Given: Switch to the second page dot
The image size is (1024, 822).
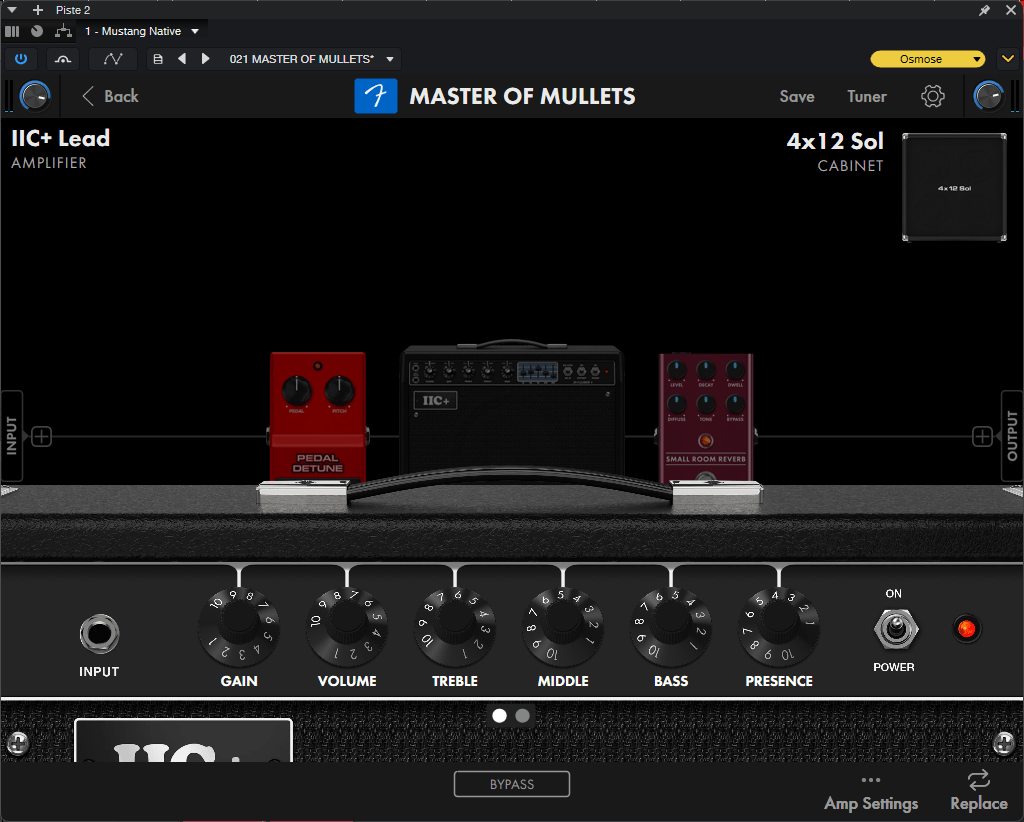Looking at the screenshot, I should click(523, 715).
